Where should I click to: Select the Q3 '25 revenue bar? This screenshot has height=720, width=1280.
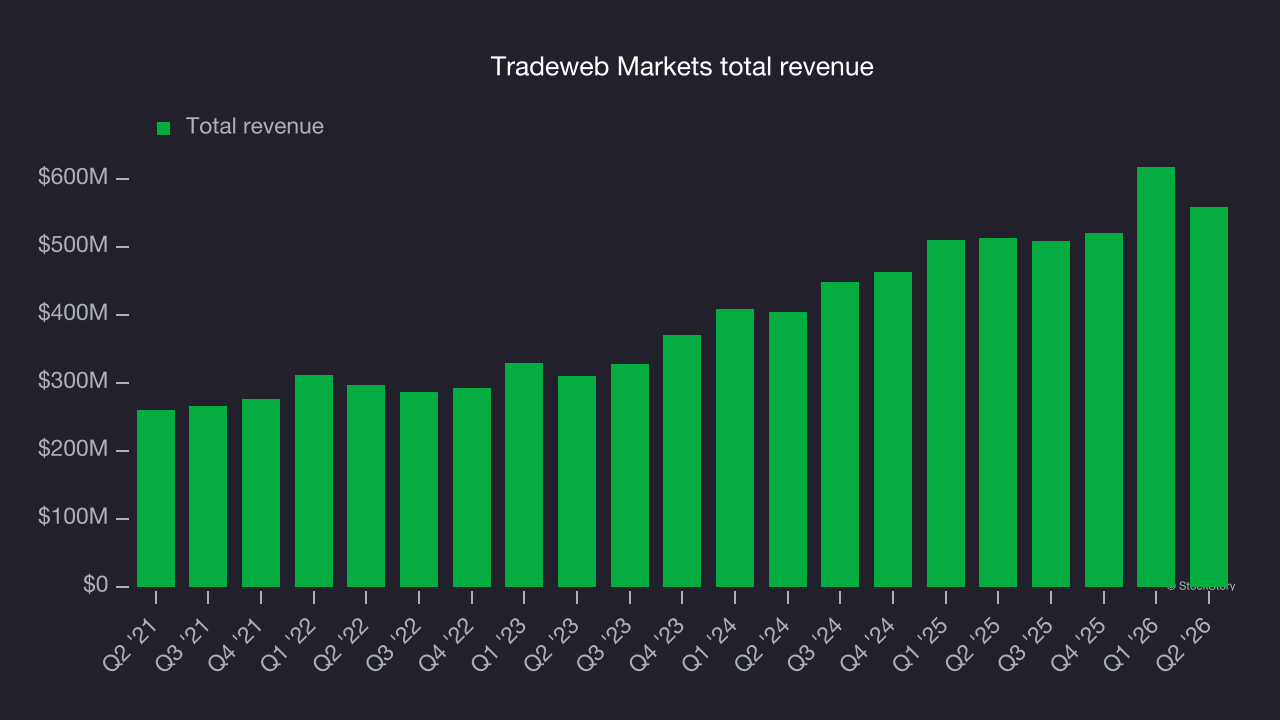(x=1051, y=414)
